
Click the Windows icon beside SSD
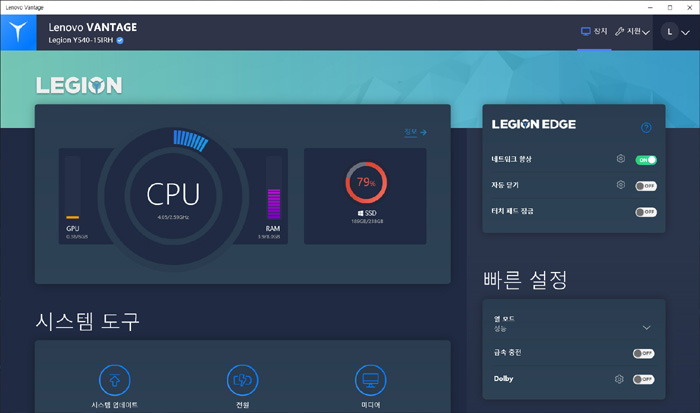[x=360, y=213]
